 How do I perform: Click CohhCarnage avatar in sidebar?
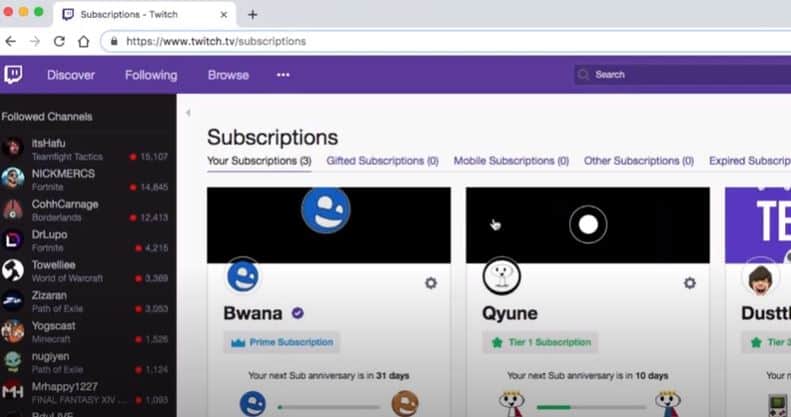point(13,209)
